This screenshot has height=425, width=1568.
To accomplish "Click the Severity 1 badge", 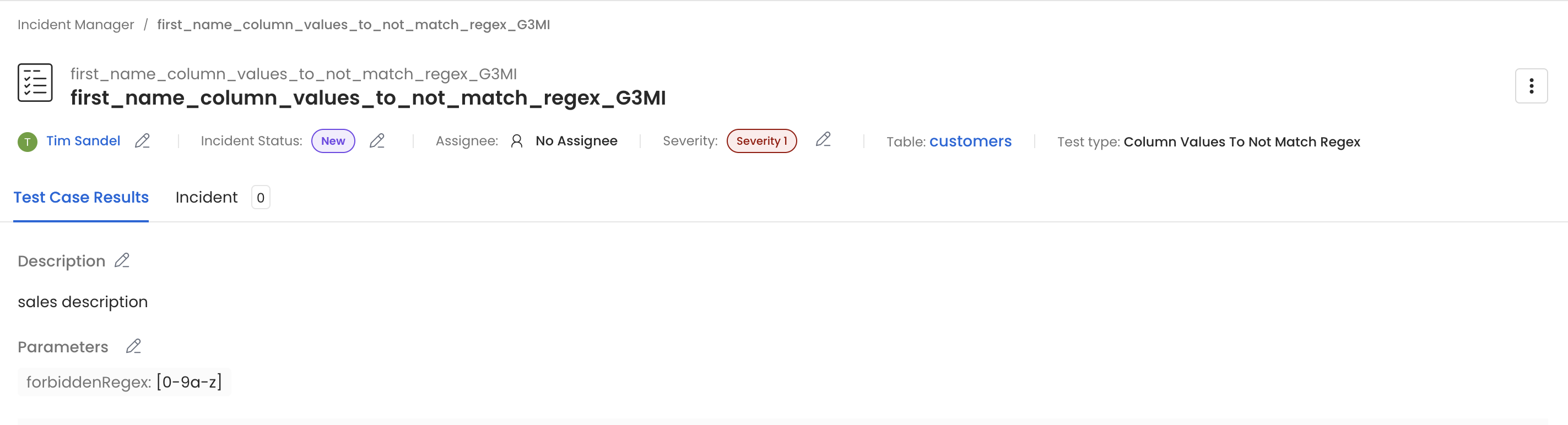I will [761, 141].
